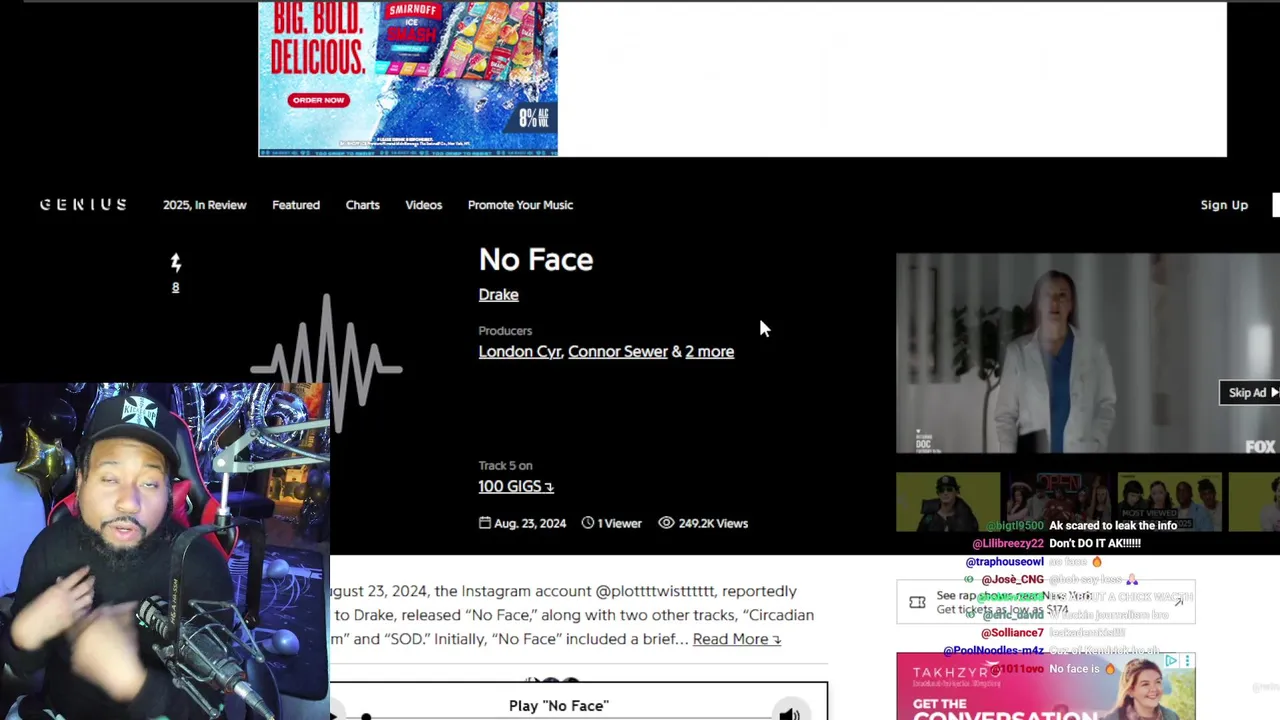Click the calendar icon beside Aug. 23, 2024
This screenshot has height=720, width=1280.
(485, 523)
